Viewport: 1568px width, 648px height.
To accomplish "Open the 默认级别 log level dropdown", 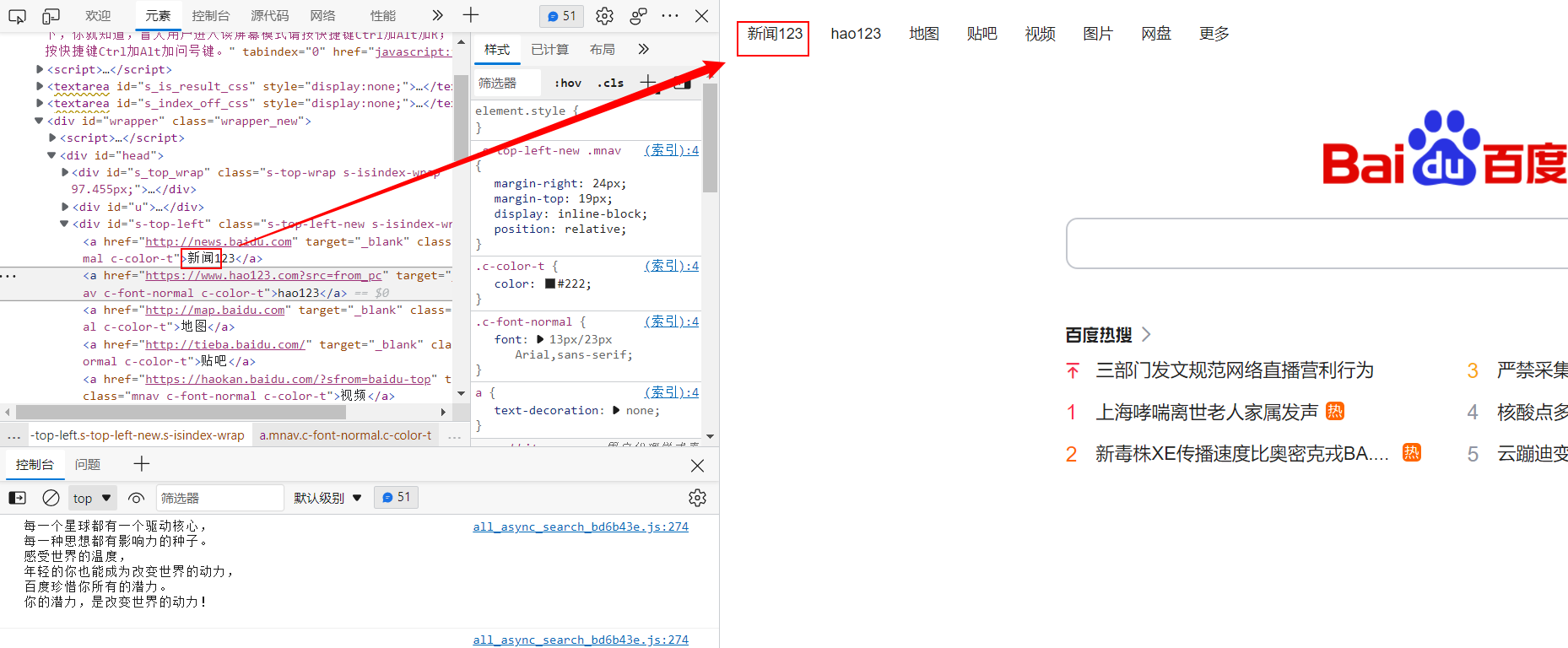I will (x=327, y=498).
